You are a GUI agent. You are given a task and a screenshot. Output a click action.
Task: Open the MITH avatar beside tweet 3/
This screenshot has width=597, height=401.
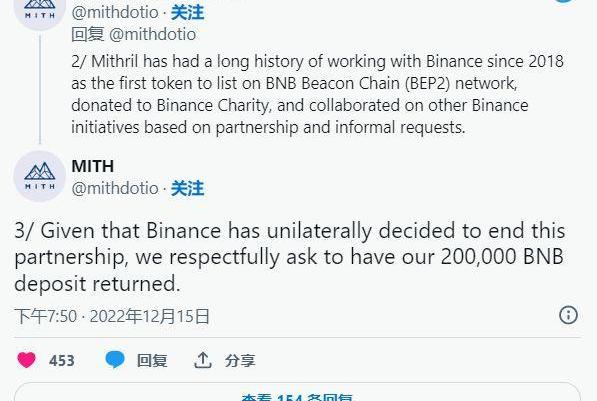[40, 176]
